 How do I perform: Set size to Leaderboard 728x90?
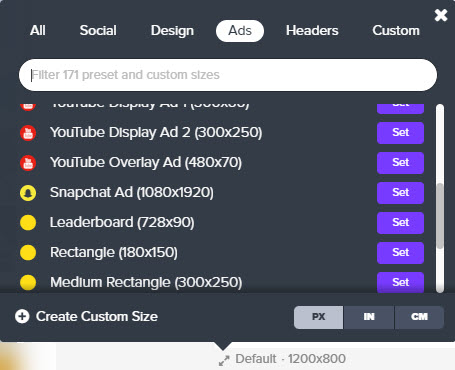(400, 223)
